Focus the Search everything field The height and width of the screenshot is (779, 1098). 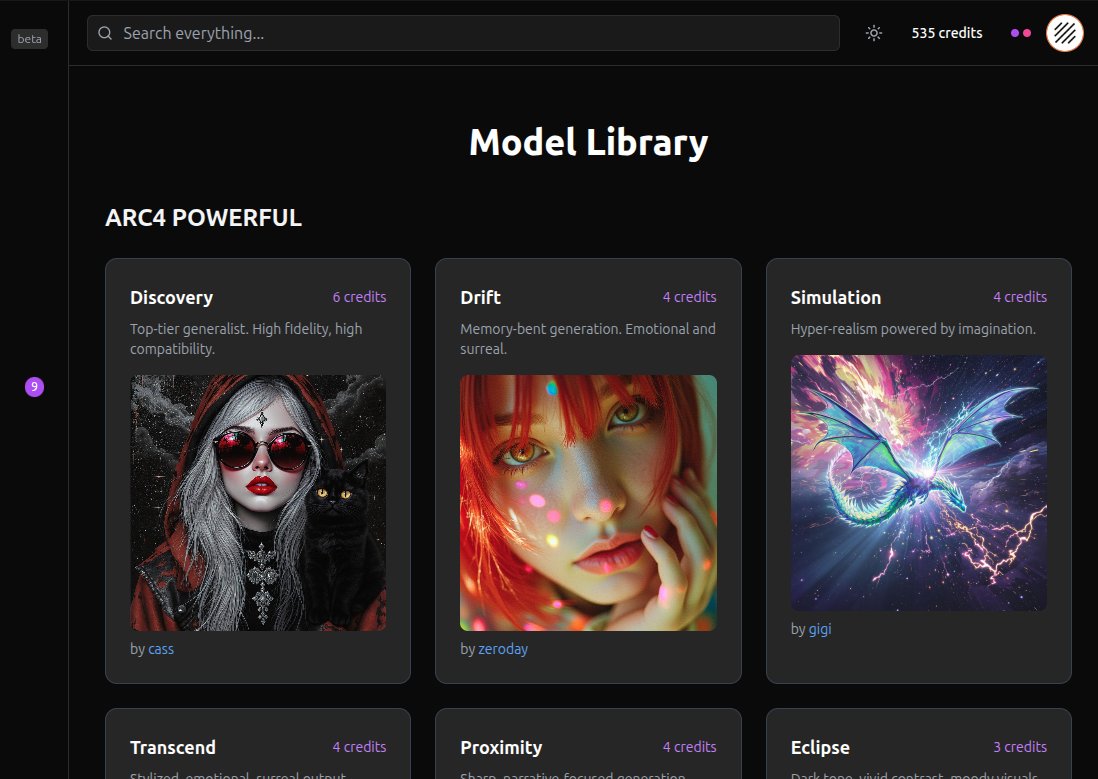463,33
